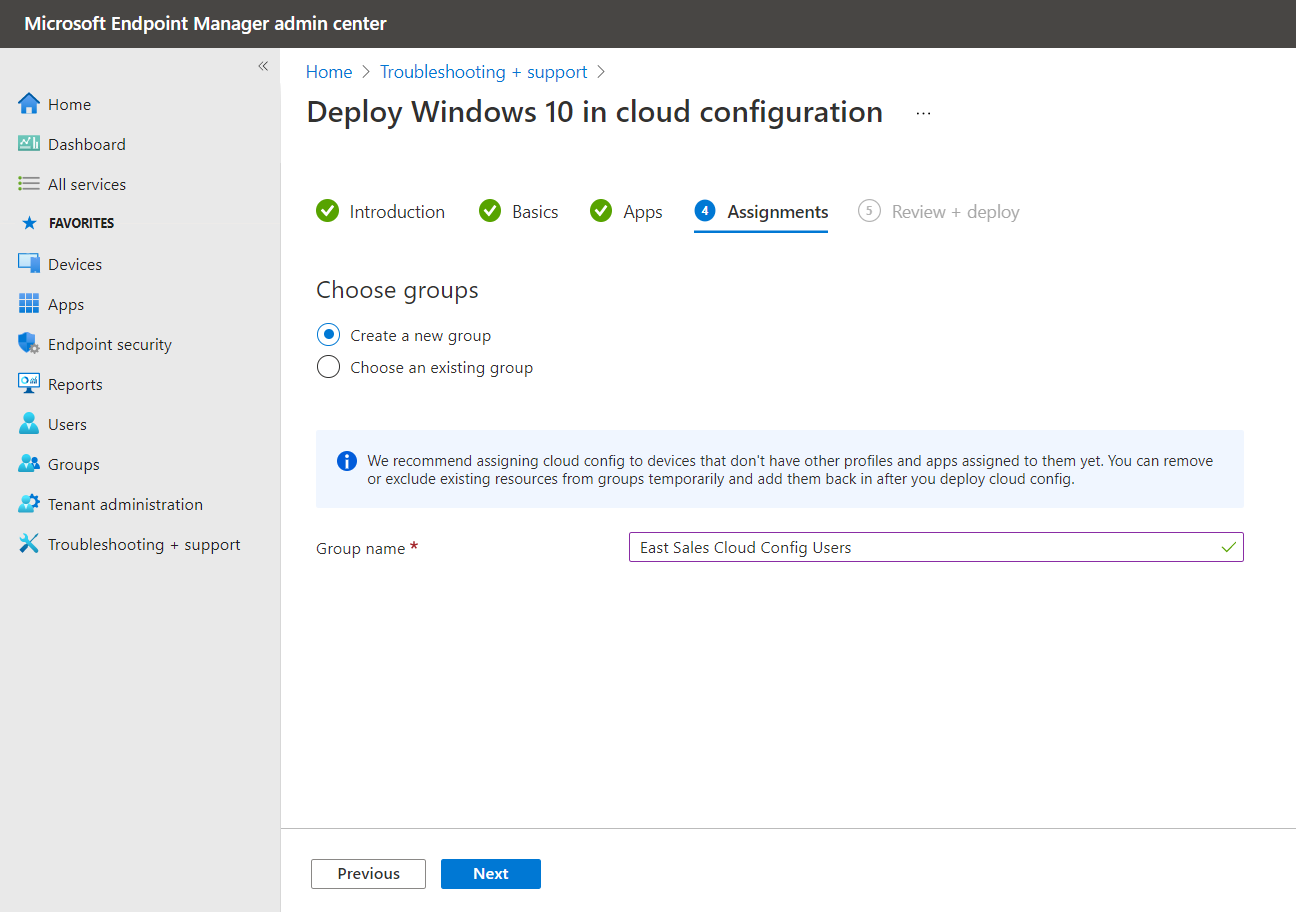Click the Previous button
Screen dimensions: 1296x912
click(368, 874)
